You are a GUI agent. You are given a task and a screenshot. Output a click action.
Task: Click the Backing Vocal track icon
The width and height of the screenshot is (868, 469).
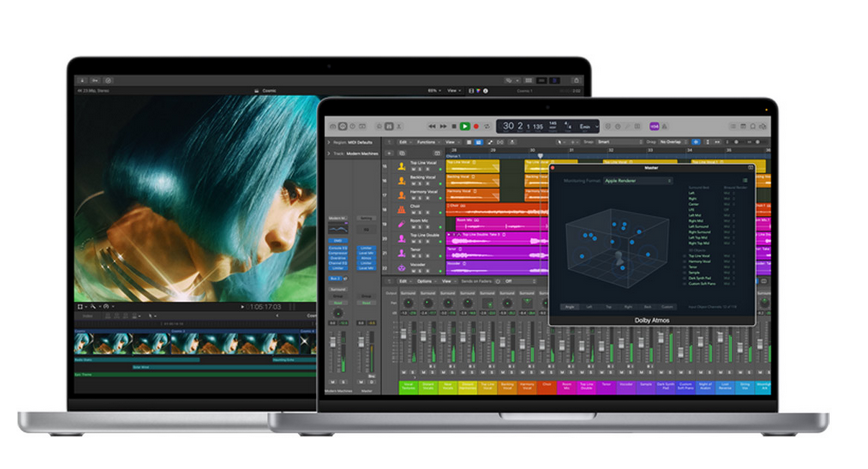(x=402, y=181)
